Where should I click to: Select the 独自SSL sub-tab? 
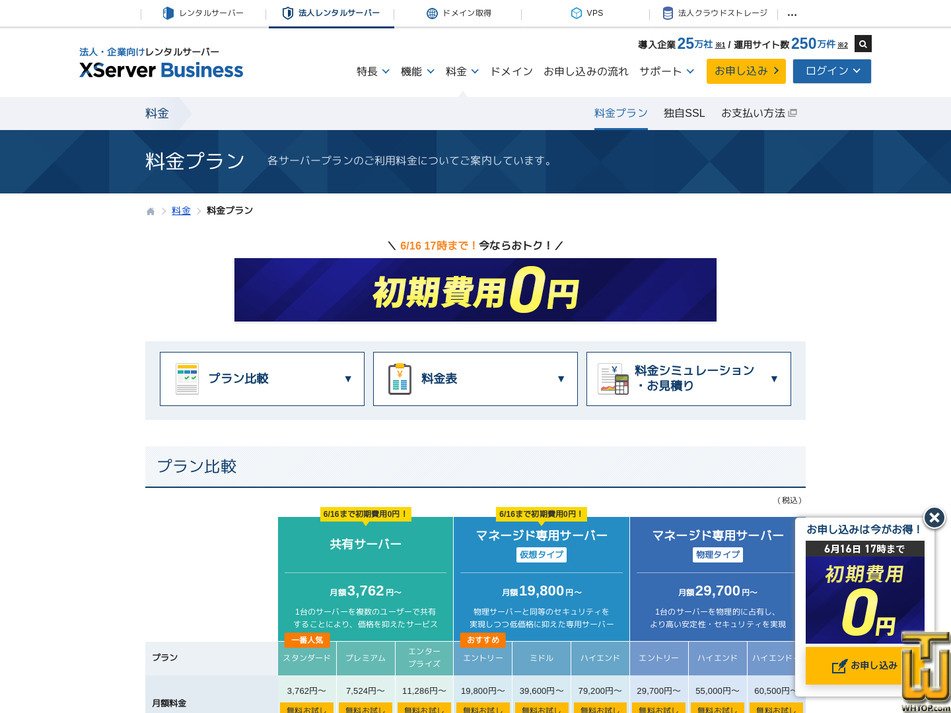684,113
